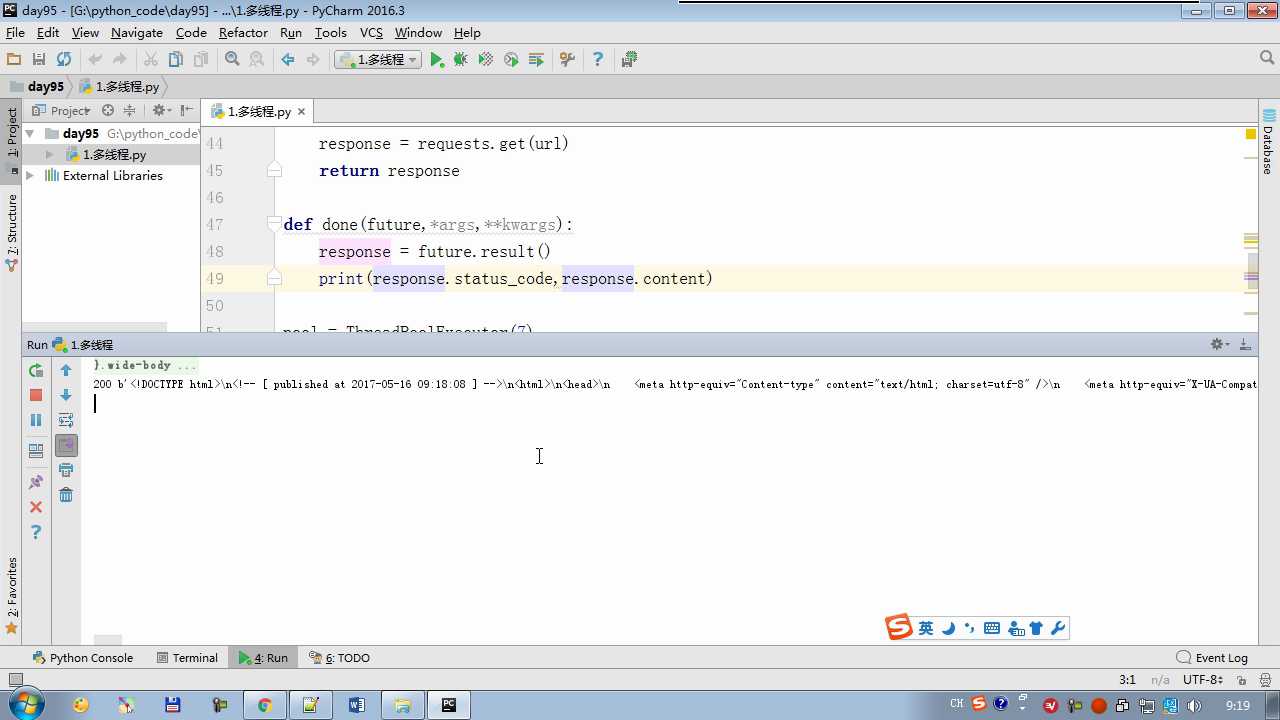Rerun the program in the Run panel
This screenshot has height=720, width=1280.
(36, 371)
